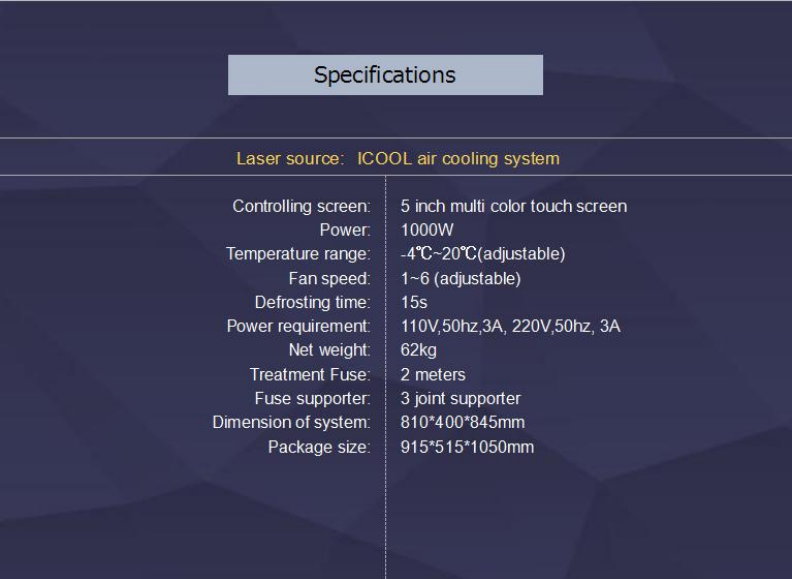Select the 5 inch multi color touch screen value
This screenshot has width=792, height=579.
click(x=514, y=206)
